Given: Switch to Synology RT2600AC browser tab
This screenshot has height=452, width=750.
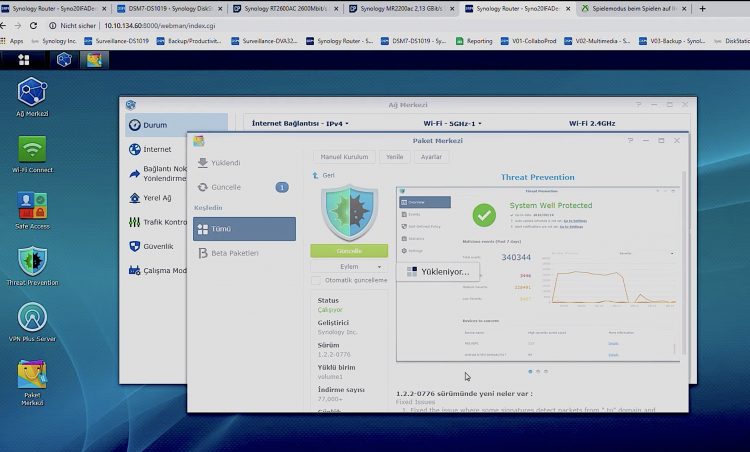Looking at the screenshot, I should point(286,9).
